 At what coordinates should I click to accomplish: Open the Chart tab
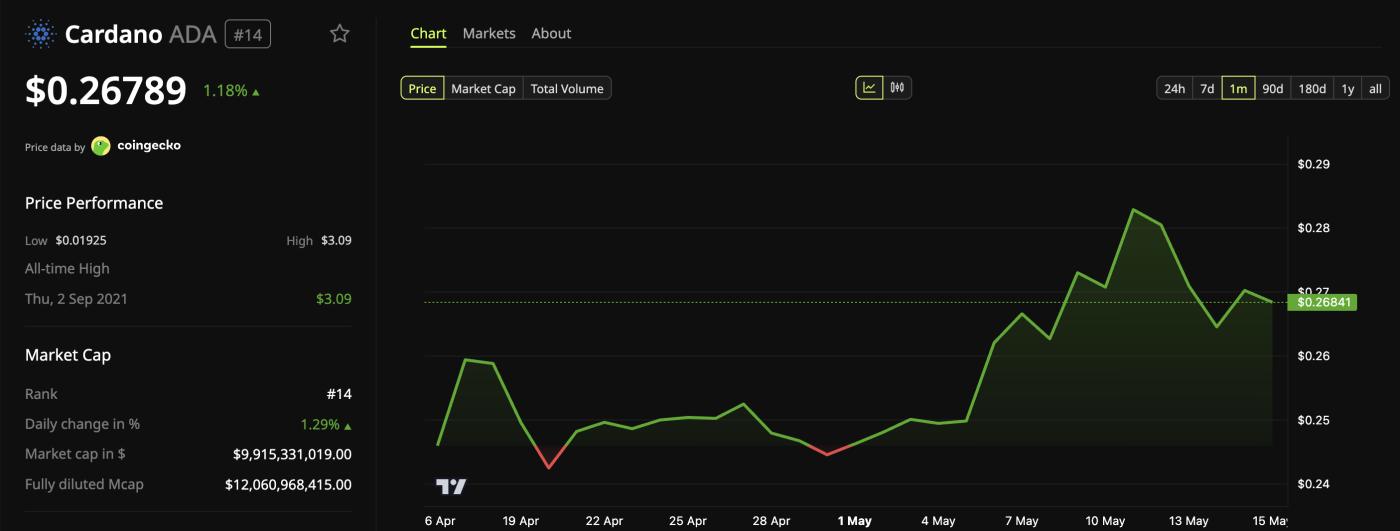coord(428,33)
